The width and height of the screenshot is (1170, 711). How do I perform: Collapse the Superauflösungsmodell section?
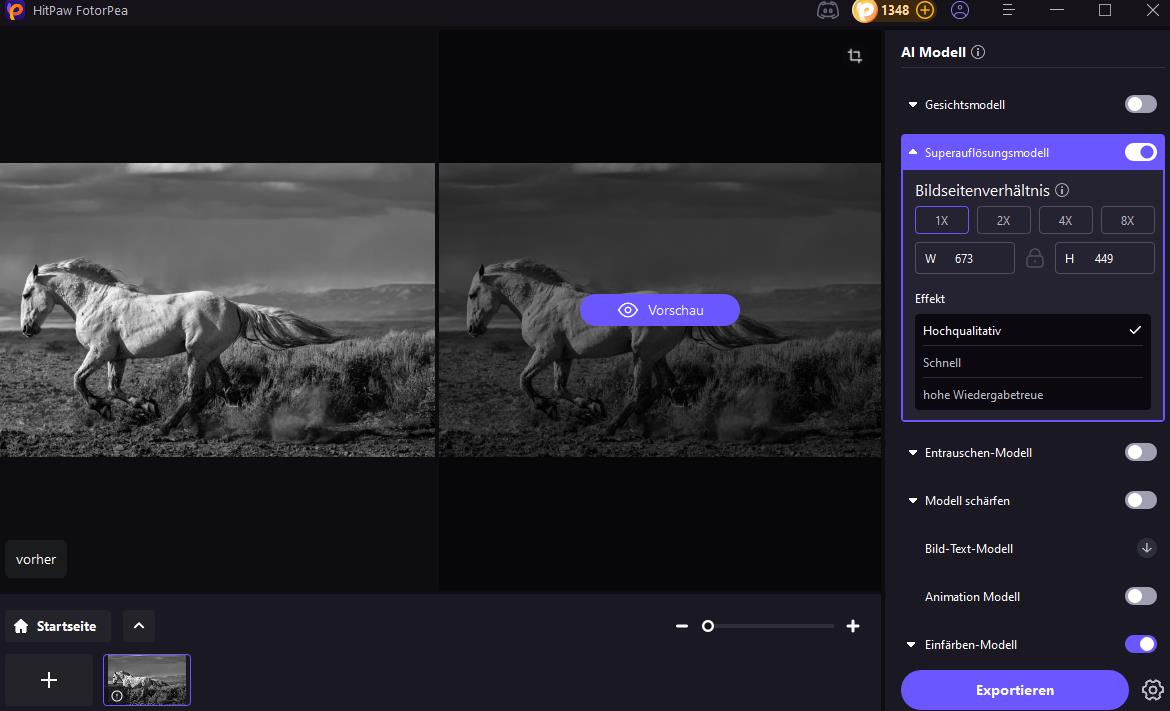[x=913, y=152]
